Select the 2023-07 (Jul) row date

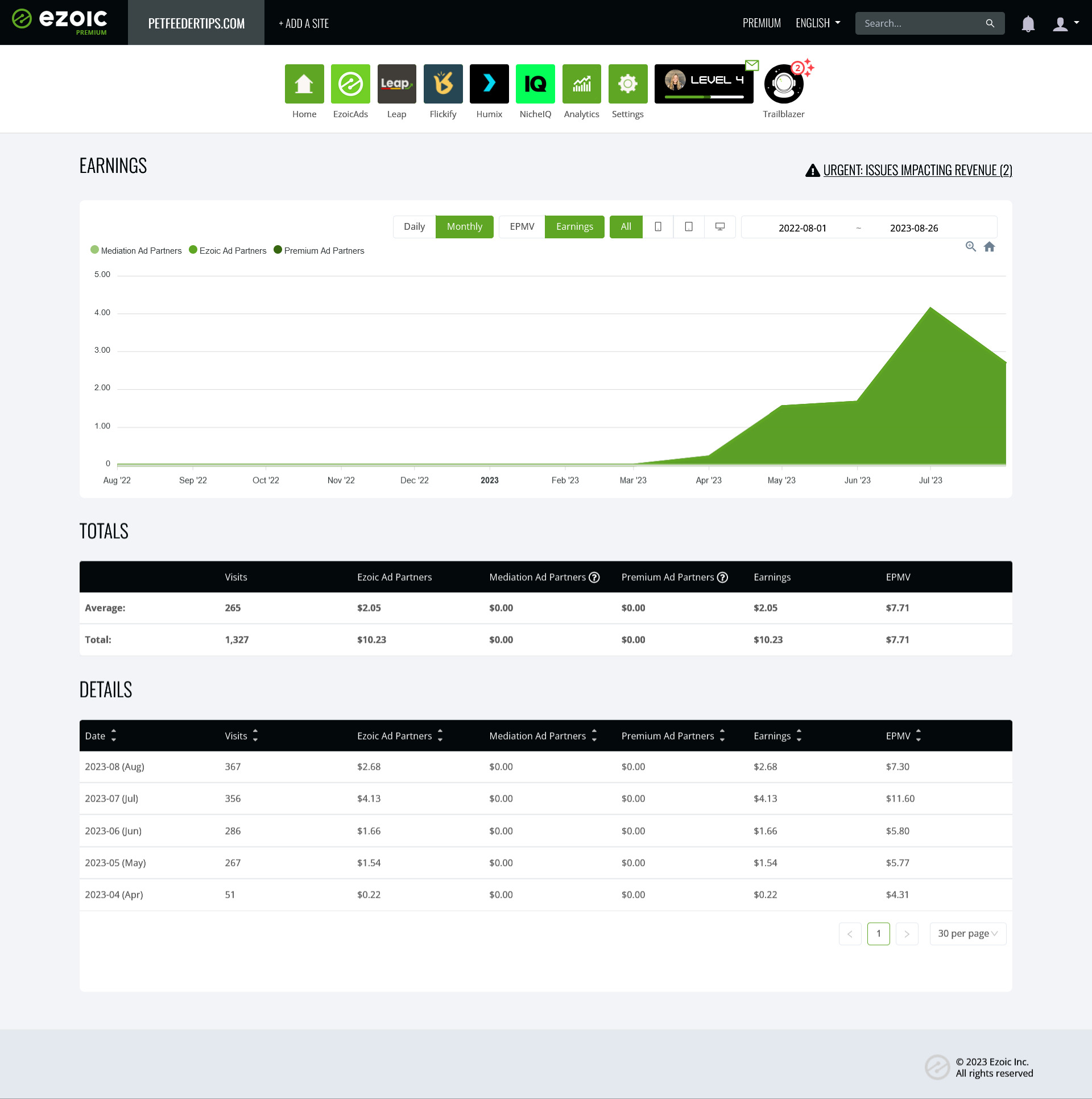tap(111, 799)
